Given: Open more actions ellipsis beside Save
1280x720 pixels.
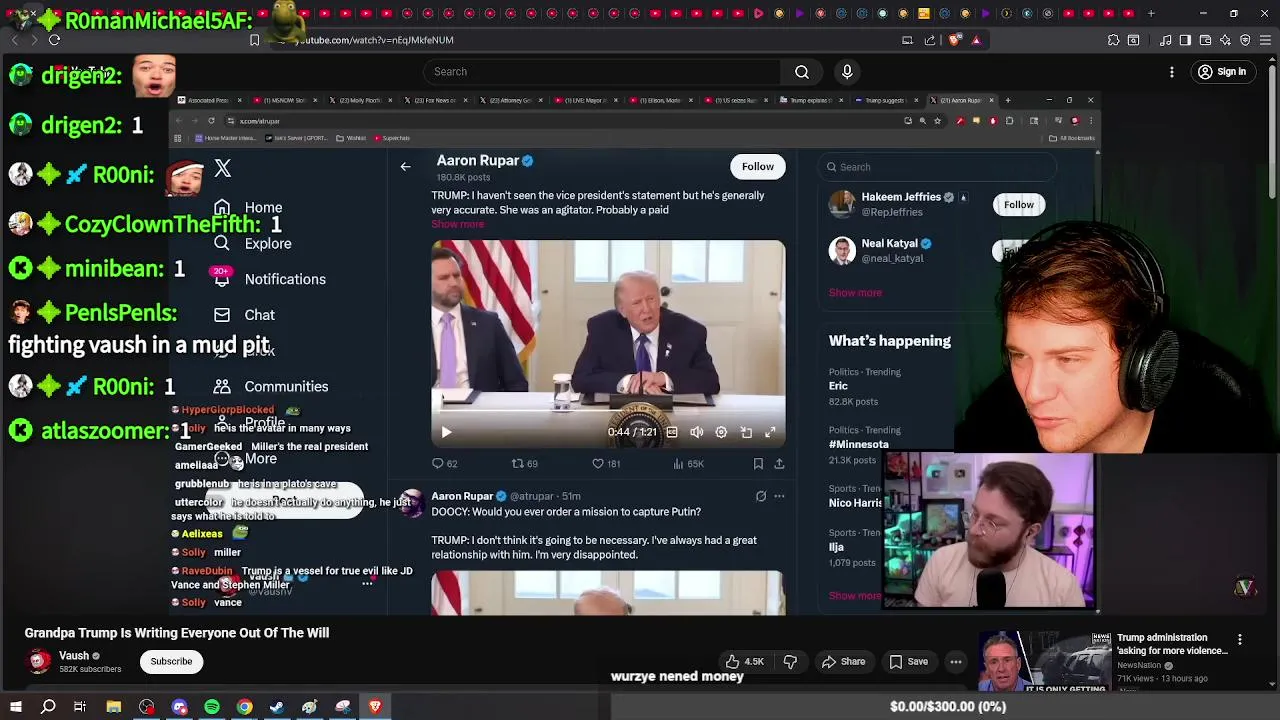Looking at the screenshot, I should (x=956, y=661).
